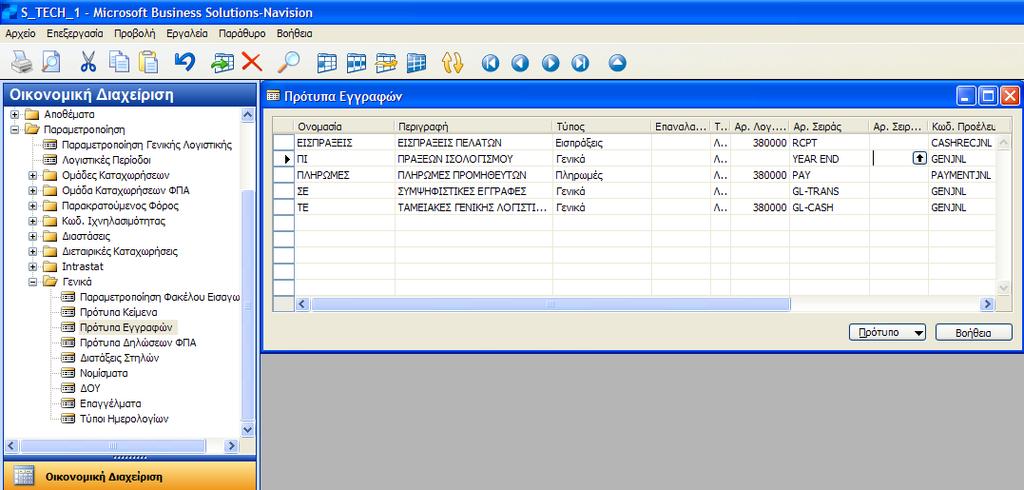The width and height of the screenshot is (1024, 490).
Task: Click the second of the four table icons
Action: tap(357, 63)
